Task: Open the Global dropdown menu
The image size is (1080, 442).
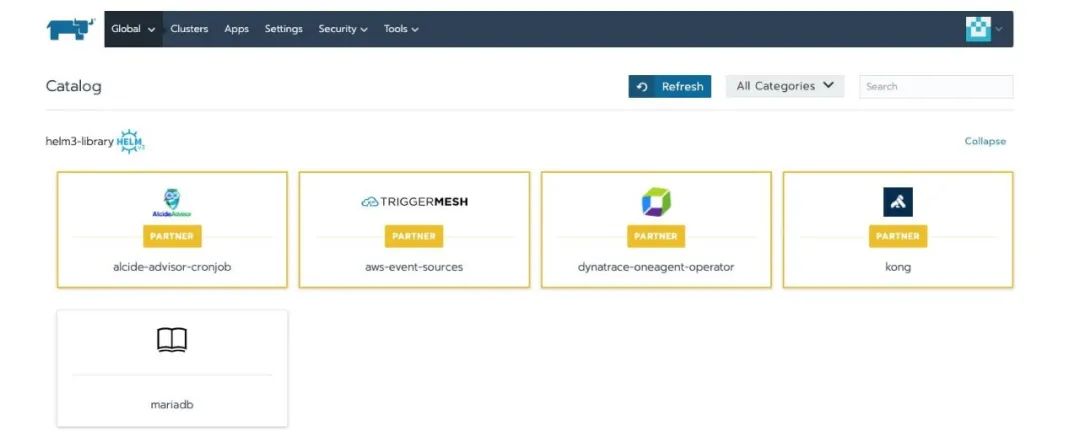Action: [133, 29]
